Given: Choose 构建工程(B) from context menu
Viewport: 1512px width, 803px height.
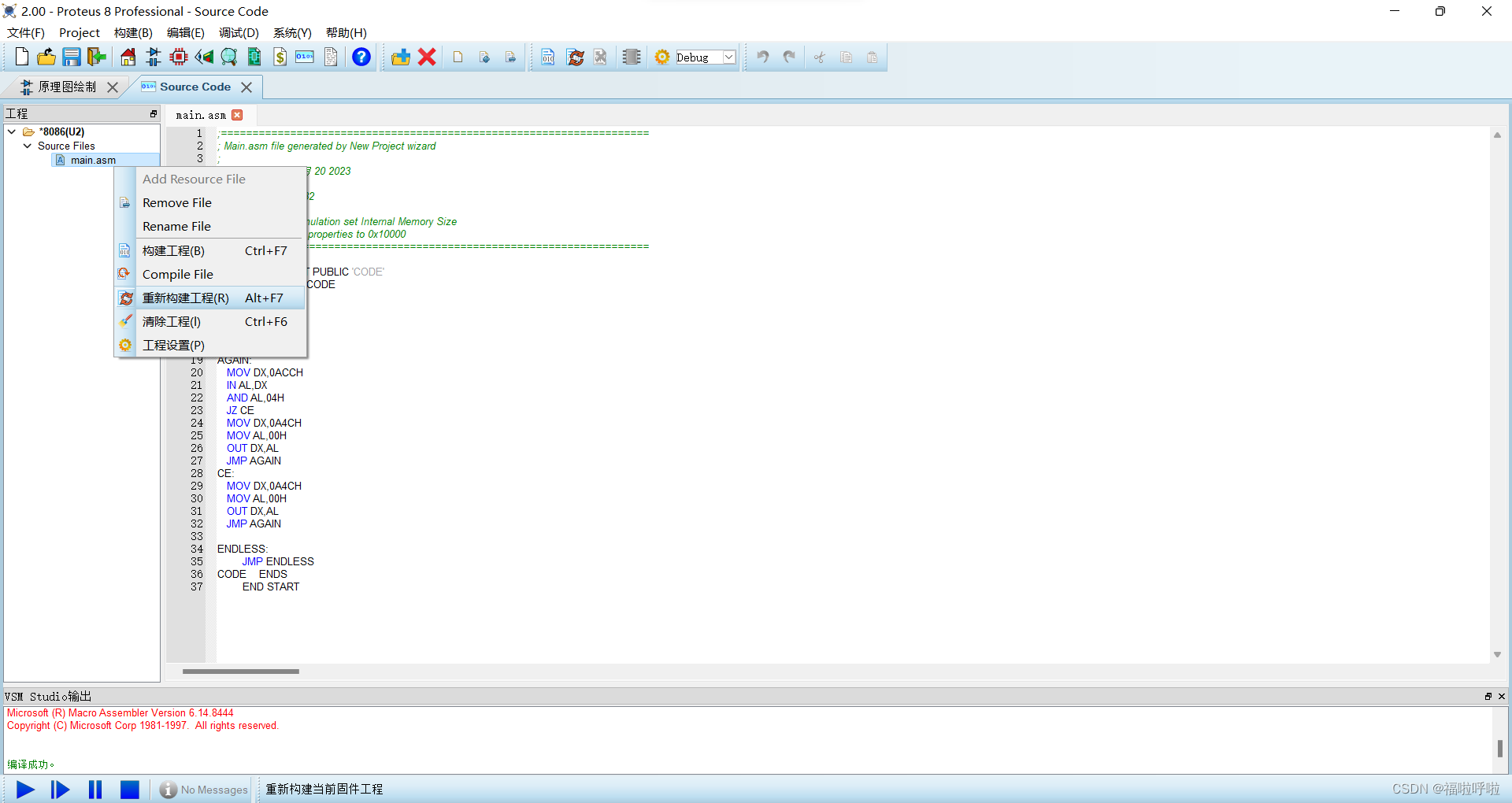Looking at the screenshot, I should point(211,250).
